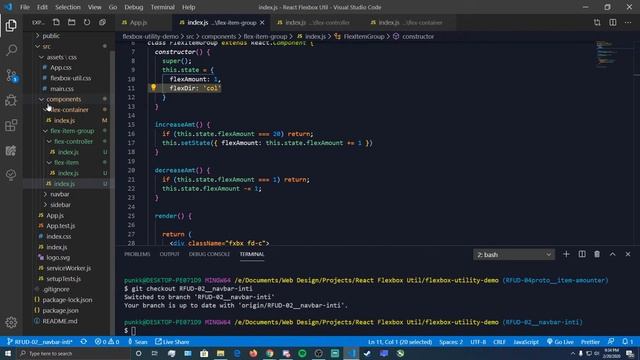The width and height of the screenshot is (640, 360).
Task: Collapse all folders in explorer
Action: (102, 22)
